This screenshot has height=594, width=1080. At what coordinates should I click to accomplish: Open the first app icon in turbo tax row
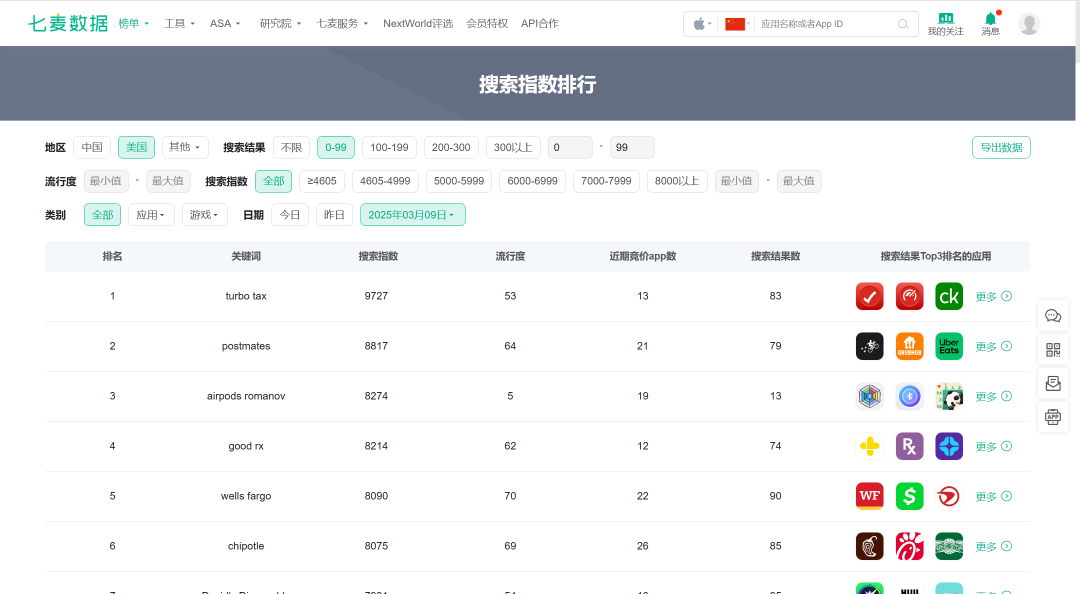(x=869, y=296)
